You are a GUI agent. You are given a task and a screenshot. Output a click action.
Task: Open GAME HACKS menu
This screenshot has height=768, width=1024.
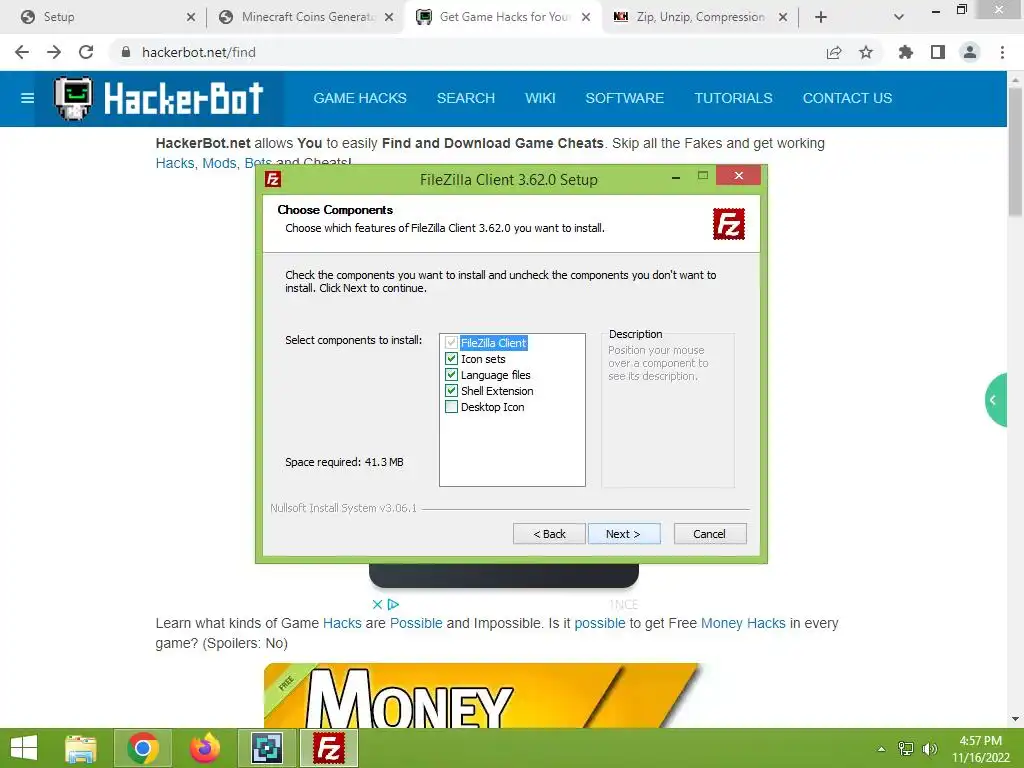360,99
